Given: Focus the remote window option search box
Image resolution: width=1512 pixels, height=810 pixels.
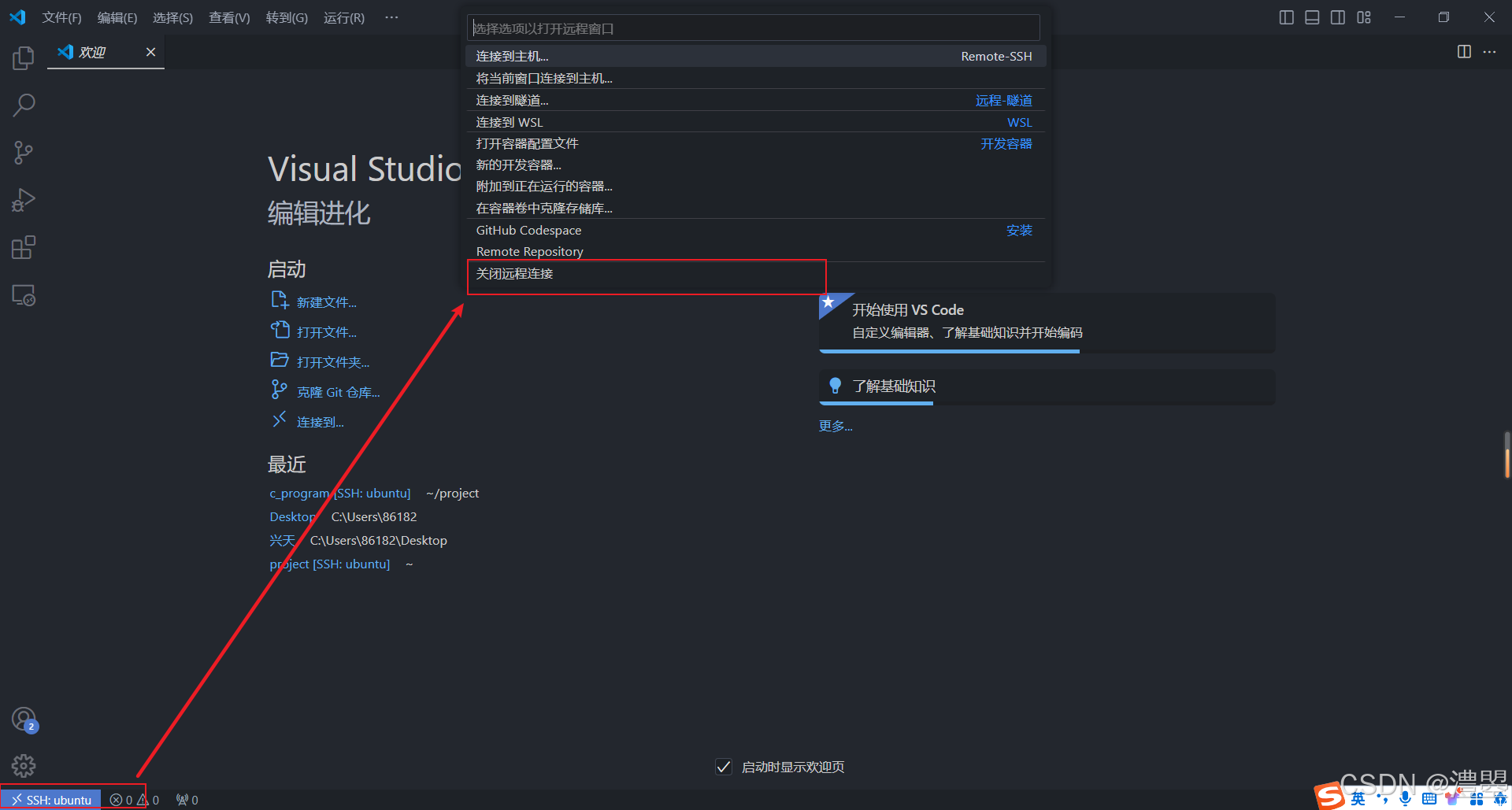Looking at the screenshot, I should coord(754,28).
